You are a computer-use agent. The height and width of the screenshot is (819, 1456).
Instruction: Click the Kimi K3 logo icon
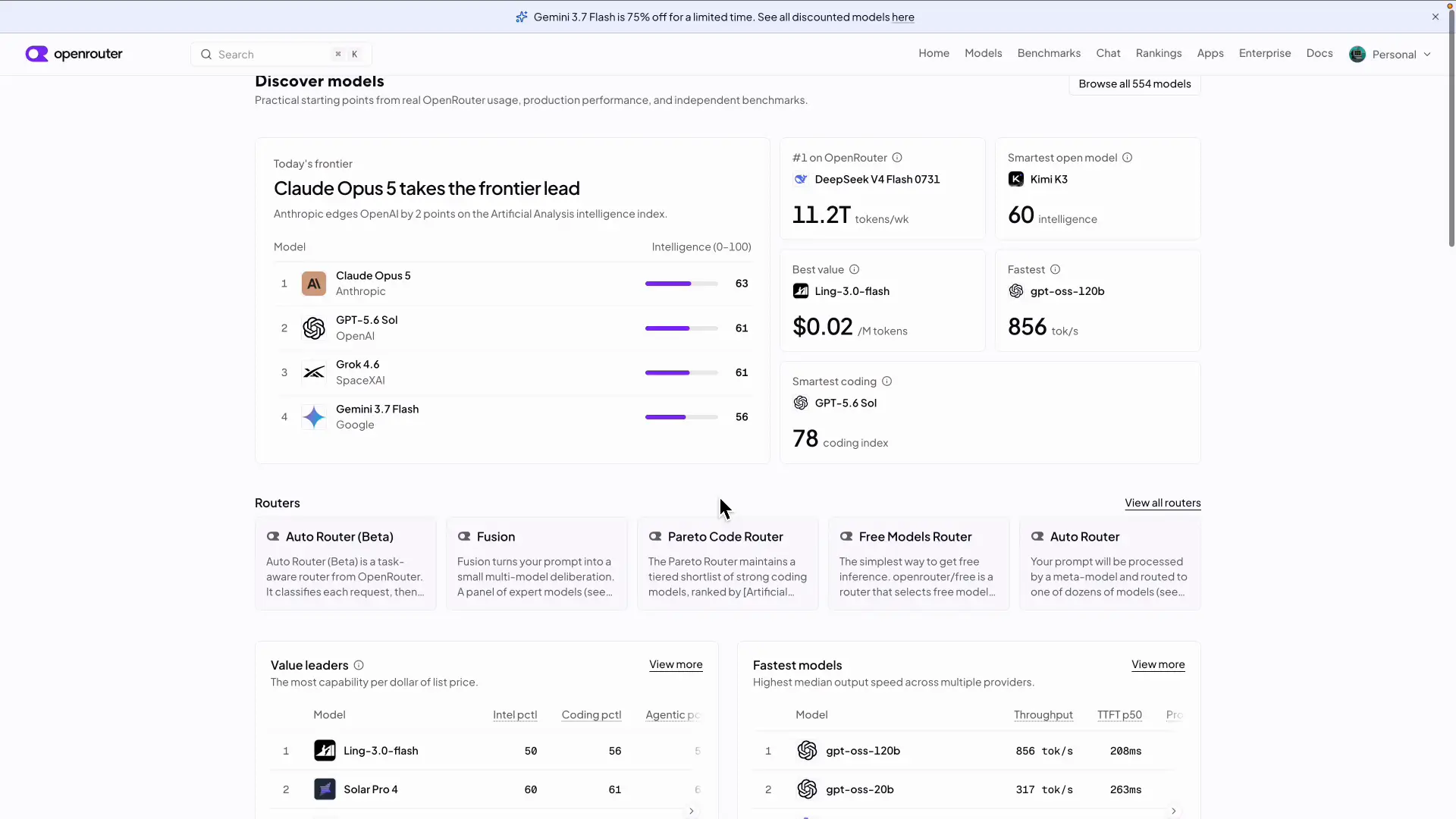coord(1016,180)
